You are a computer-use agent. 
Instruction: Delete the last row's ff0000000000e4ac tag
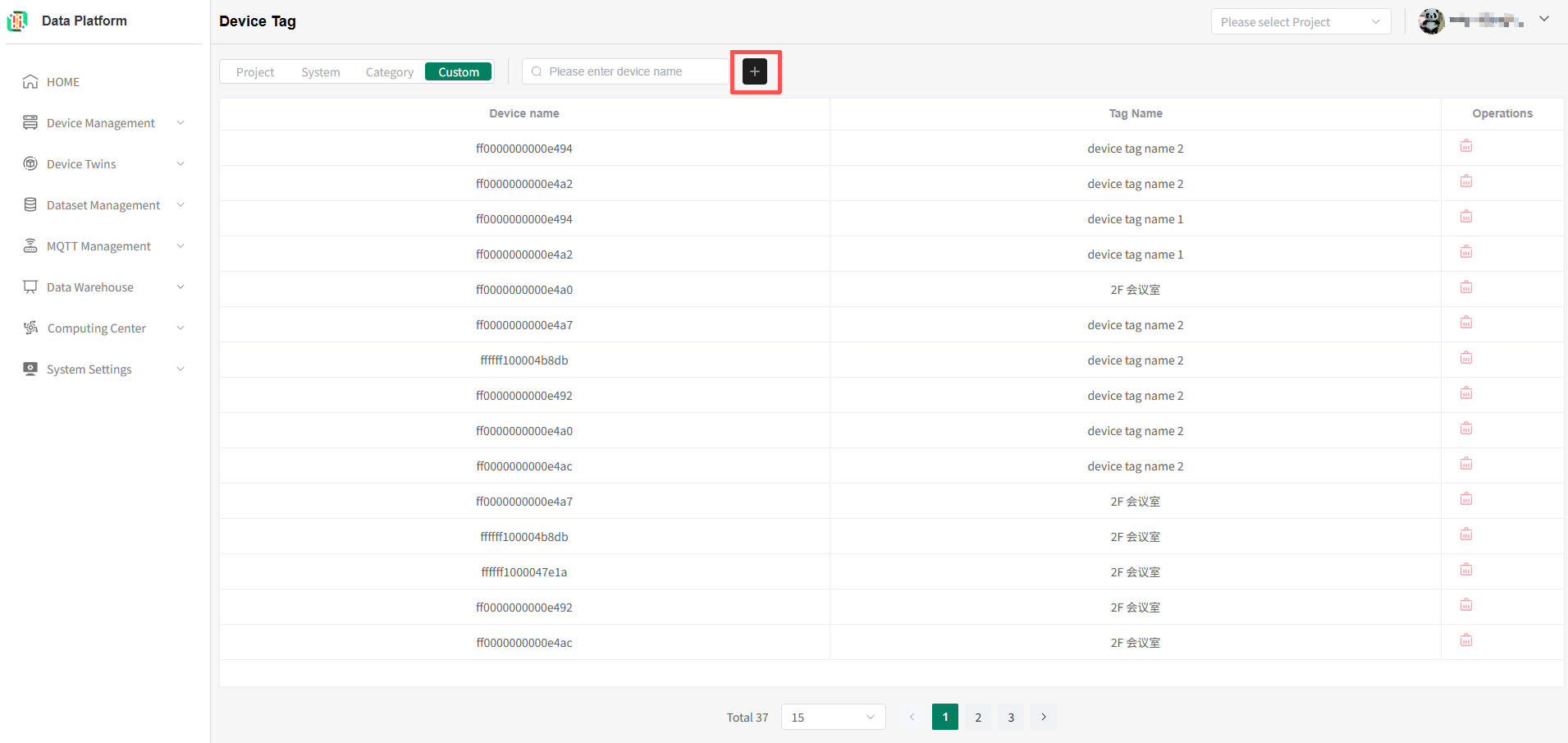click(1465, 640)
